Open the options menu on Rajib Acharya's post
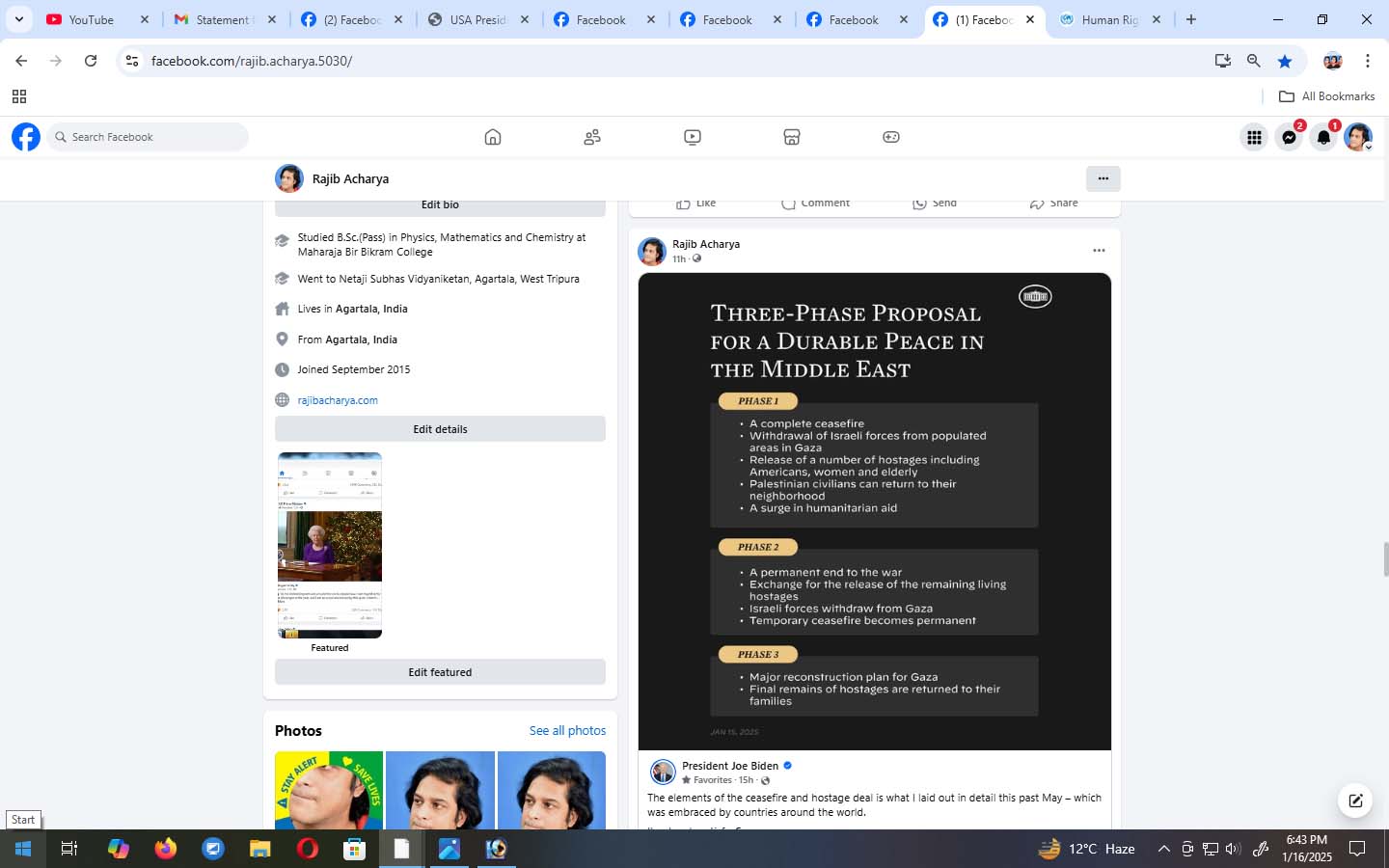Screen dimensions: 1389x868 tap(1099, 251)
